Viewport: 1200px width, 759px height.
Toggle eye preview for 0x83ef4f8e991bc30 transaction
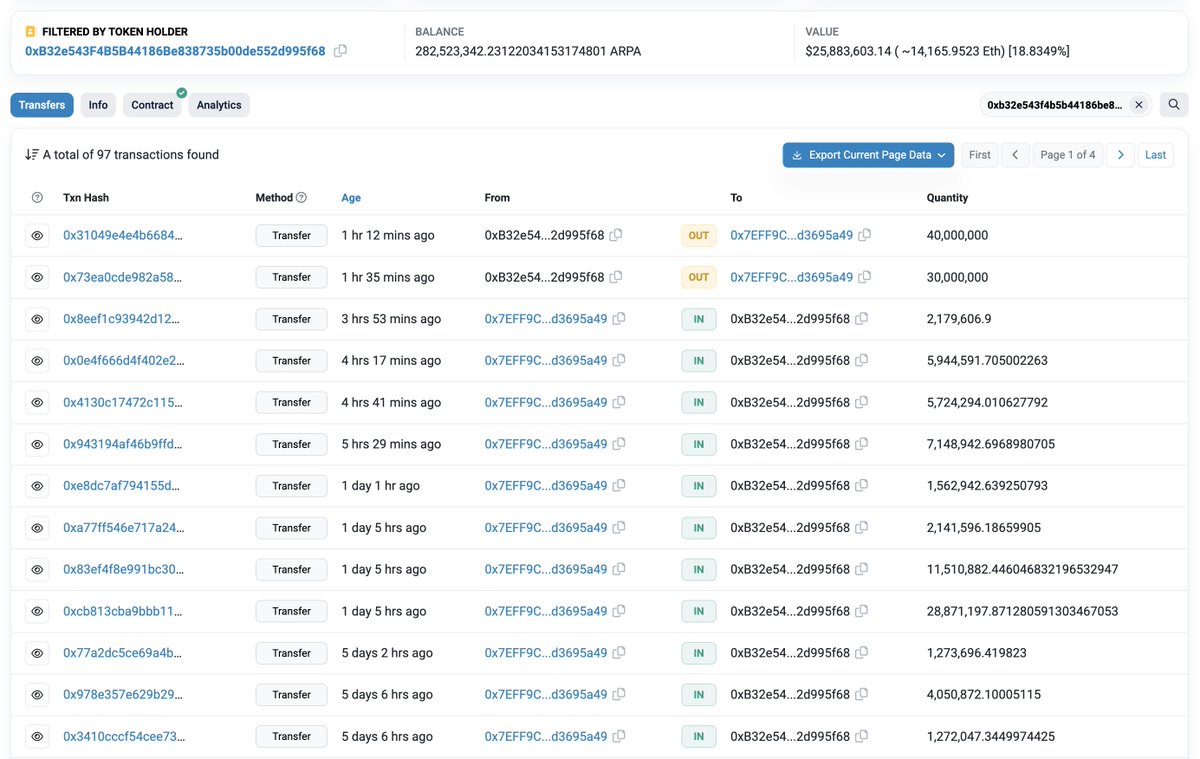pos(37,569)
